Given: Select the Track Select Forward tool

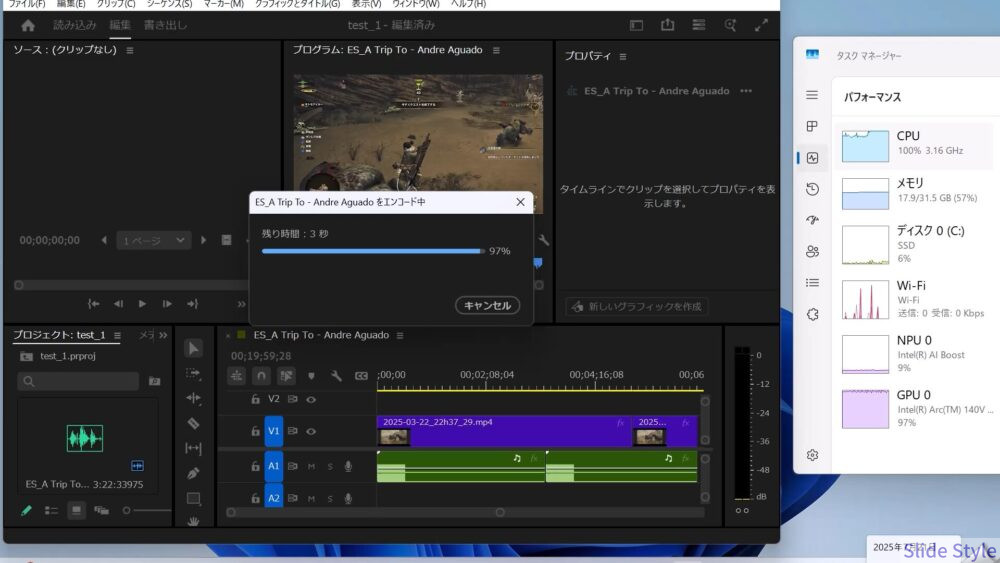Looking at the screenshot, I should point(193,374).
